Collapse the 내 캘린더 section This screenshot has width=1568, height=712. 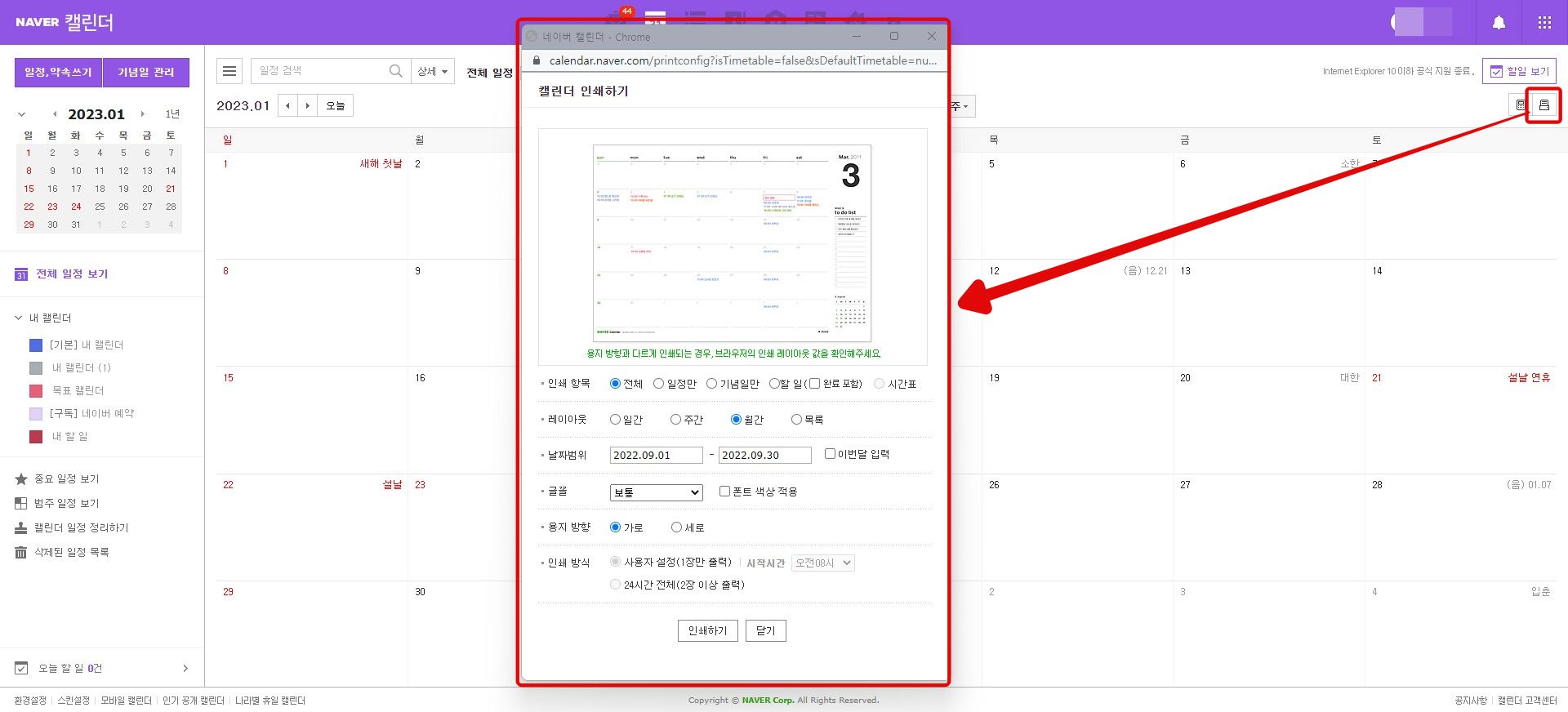tap(19, 318)
